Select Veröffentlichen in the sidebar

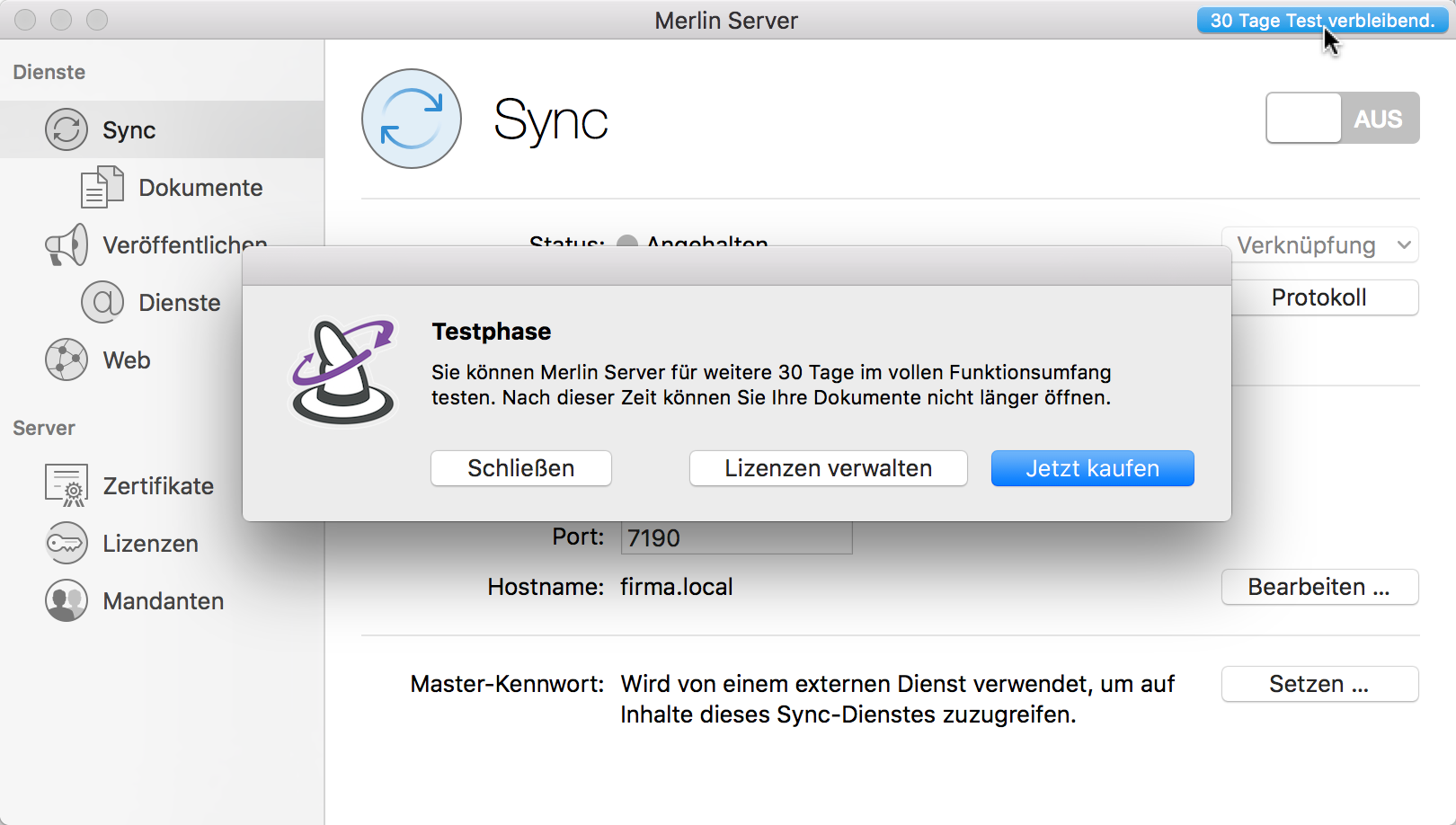[162, 244]
